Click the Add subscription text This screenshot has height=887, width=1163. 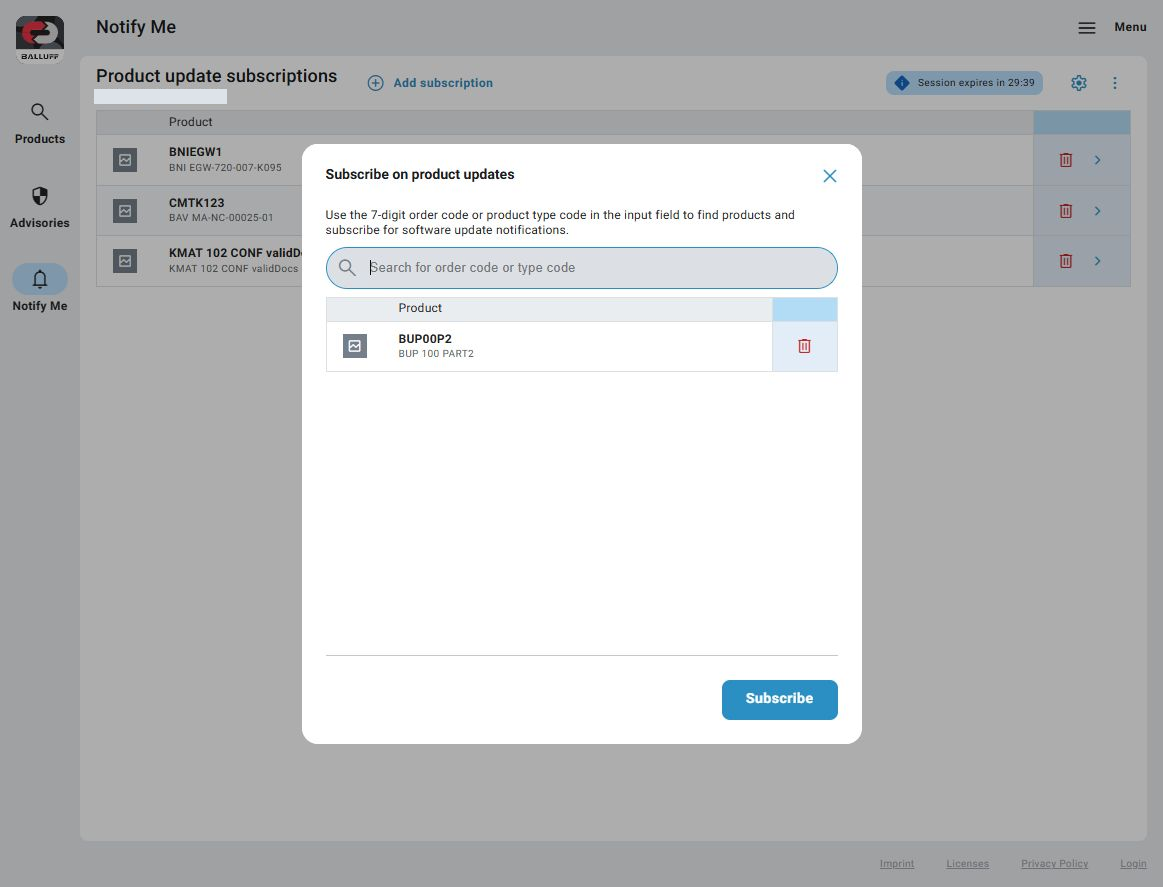(x=443, y=83)
